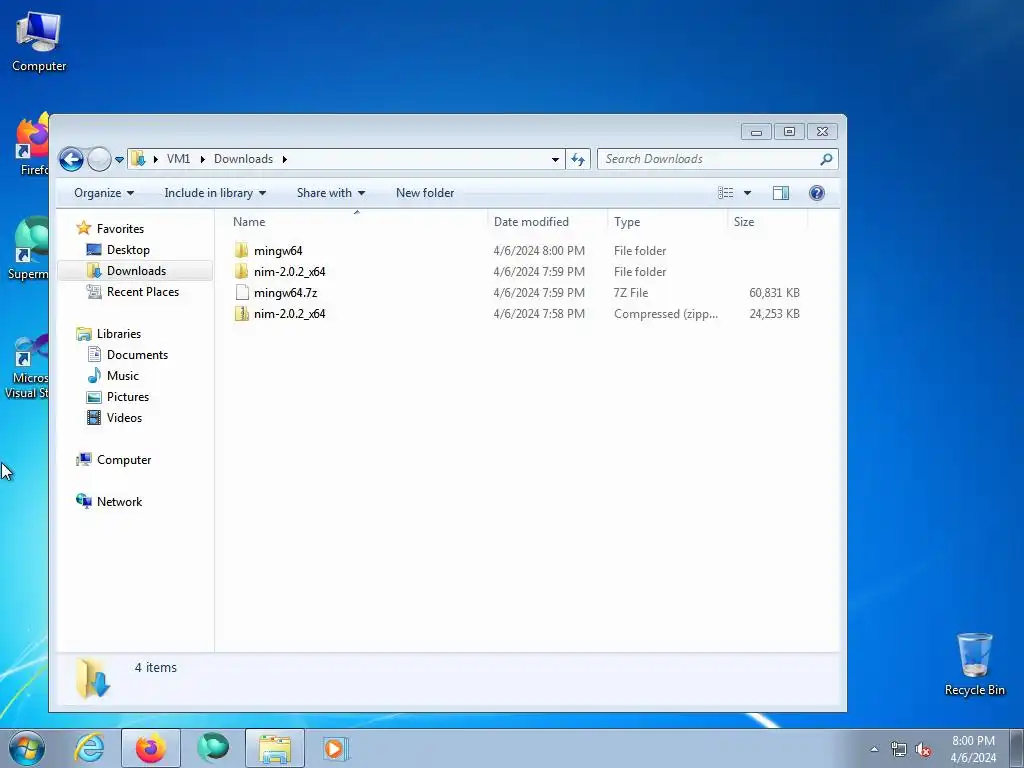Select the Recycle Bin desktop icon
The image size is (1024, 768).
pyautogui.click(x=974, y=664)
